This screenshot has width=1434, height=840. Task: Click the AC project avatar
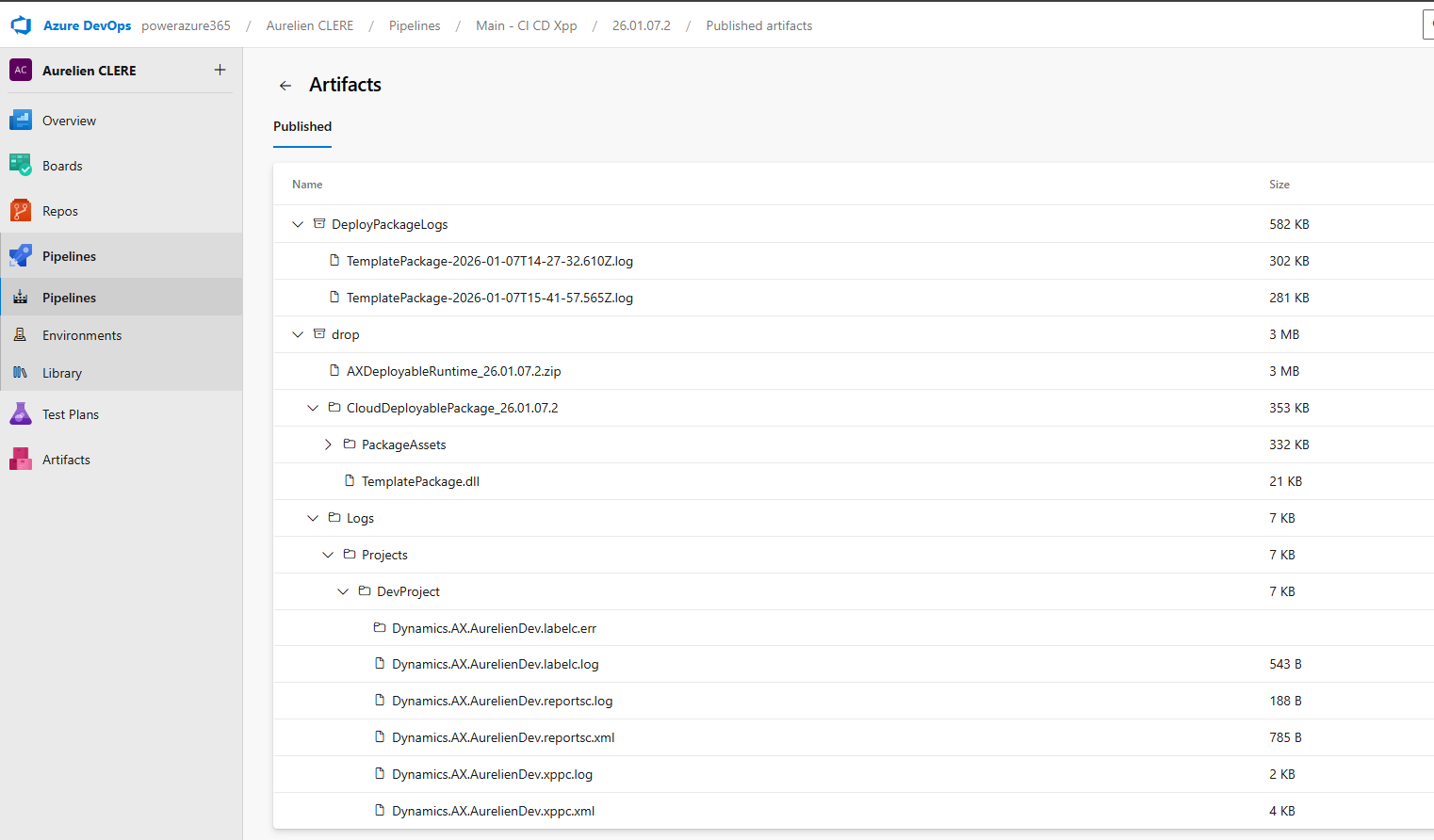[x=21, y=70]
